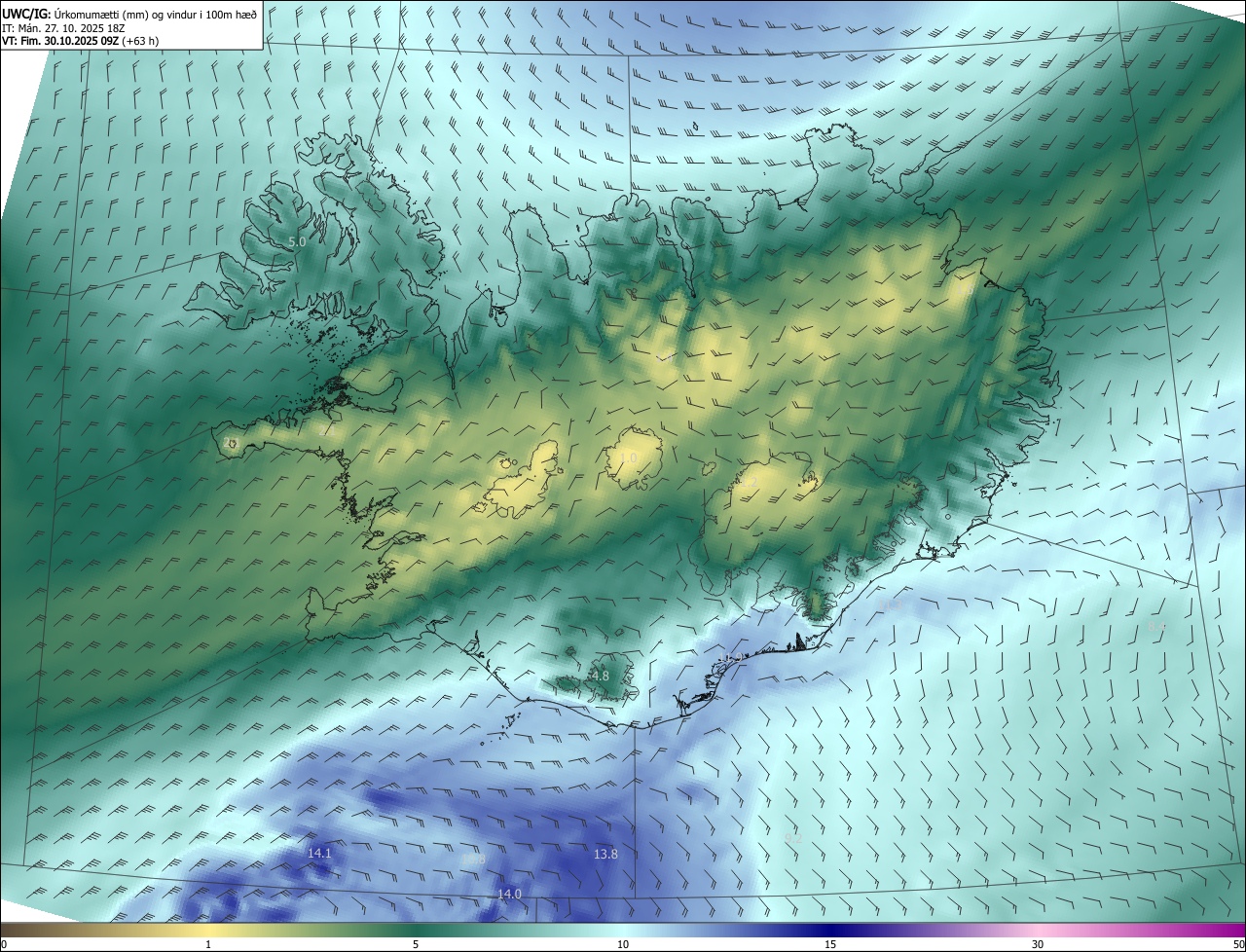
Task: Click the "5.0" value label over the Westfjords
Action: [x=297, y=241]
